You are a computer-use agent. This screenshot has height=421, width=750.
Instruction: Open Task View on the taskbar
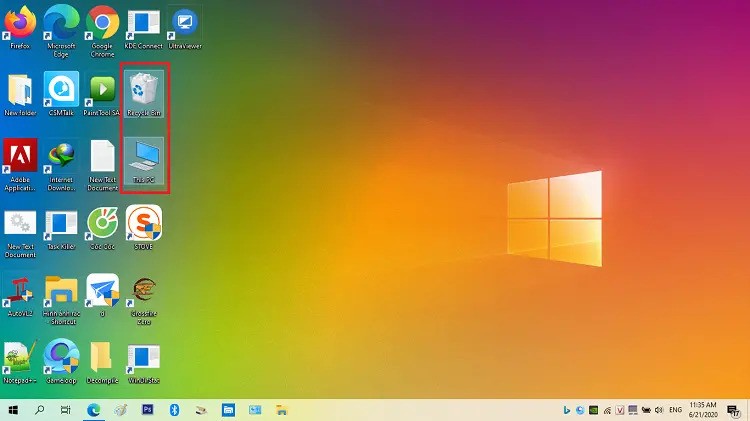coord(66,410)
